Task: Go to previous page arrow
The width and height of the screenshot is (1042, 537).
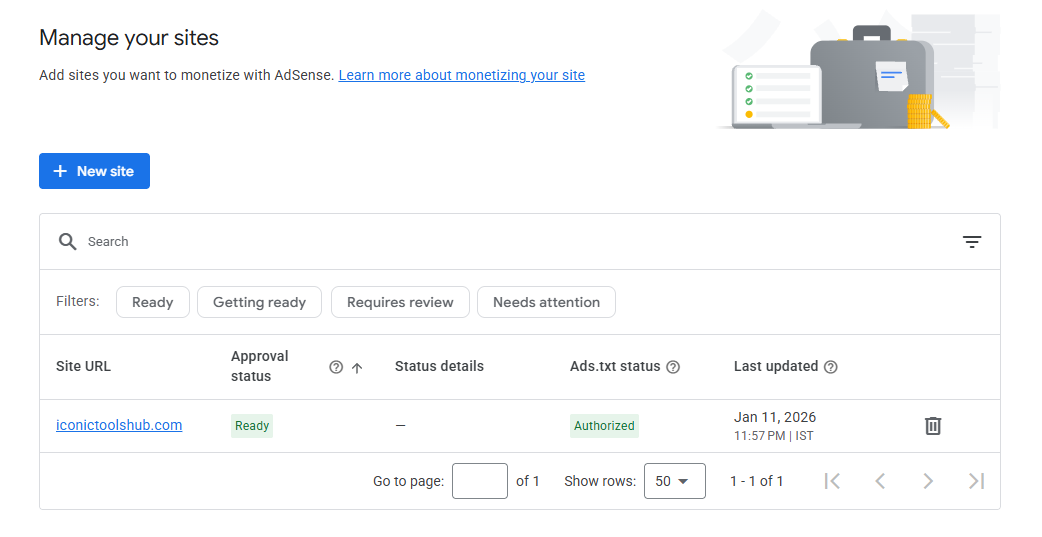Action: pyautogui.click(x=880, y=481)
